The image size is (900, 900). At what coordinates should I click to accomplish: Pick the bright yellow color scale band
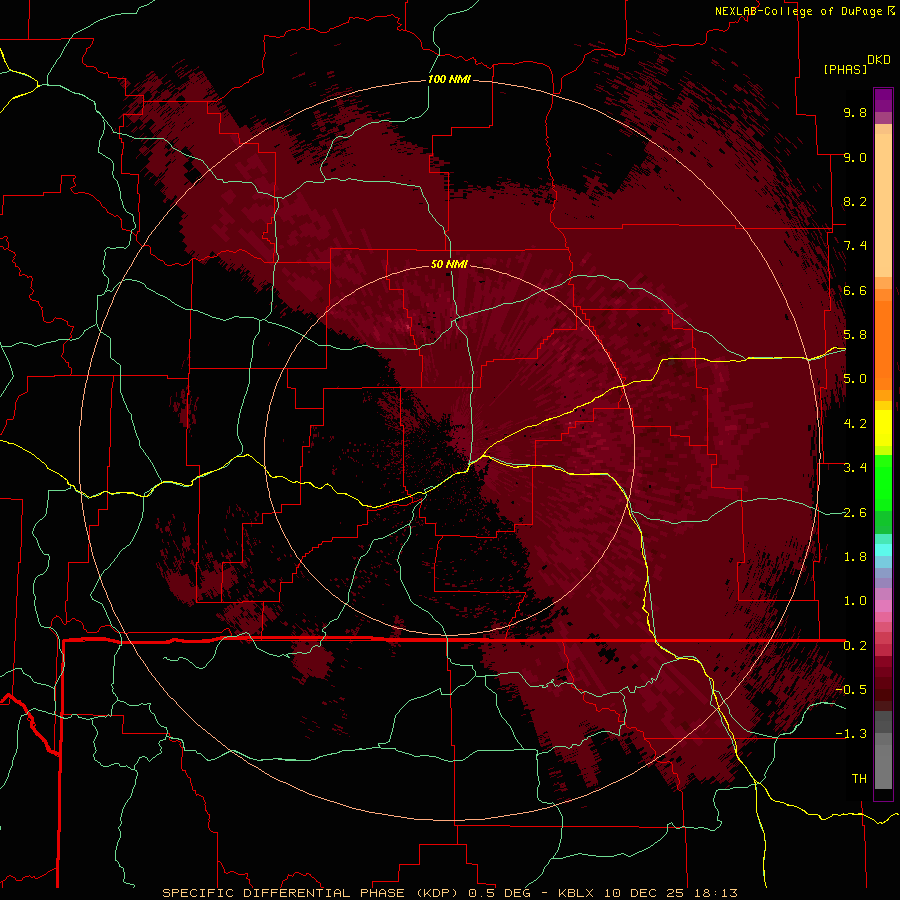(883, 428)
